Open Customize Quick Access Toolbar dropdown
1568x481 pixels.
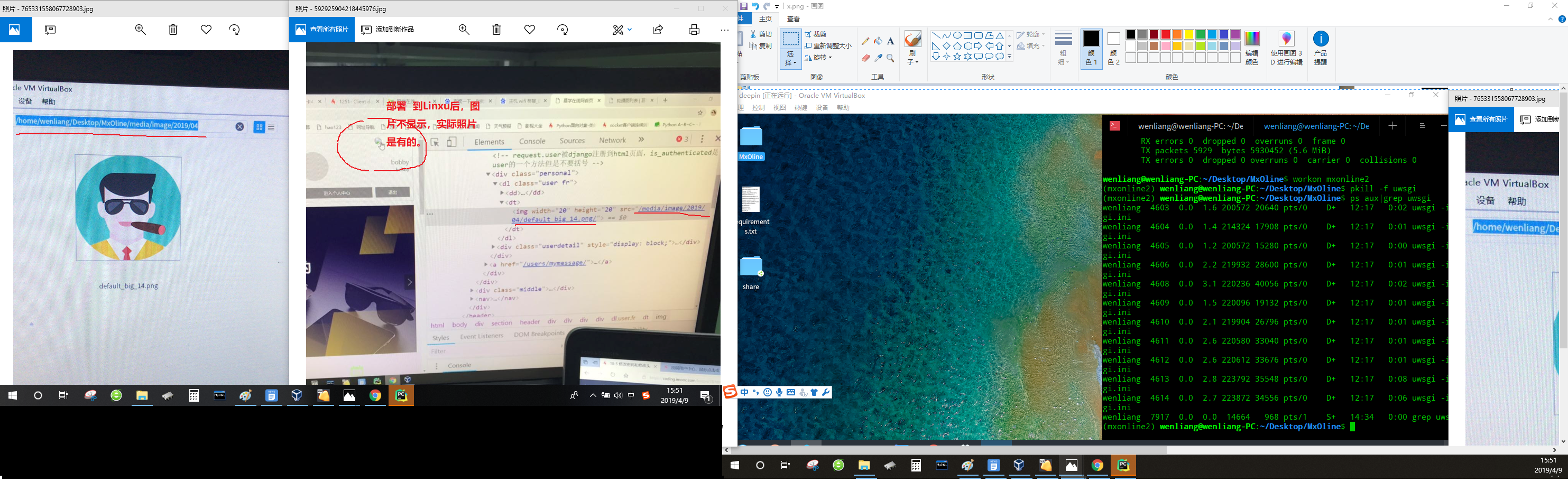777,7
